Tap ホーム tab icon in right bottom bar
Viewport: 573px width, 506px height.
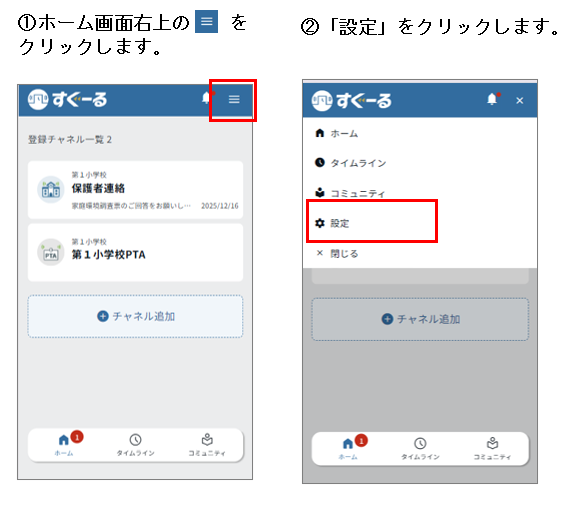(348, 444)
